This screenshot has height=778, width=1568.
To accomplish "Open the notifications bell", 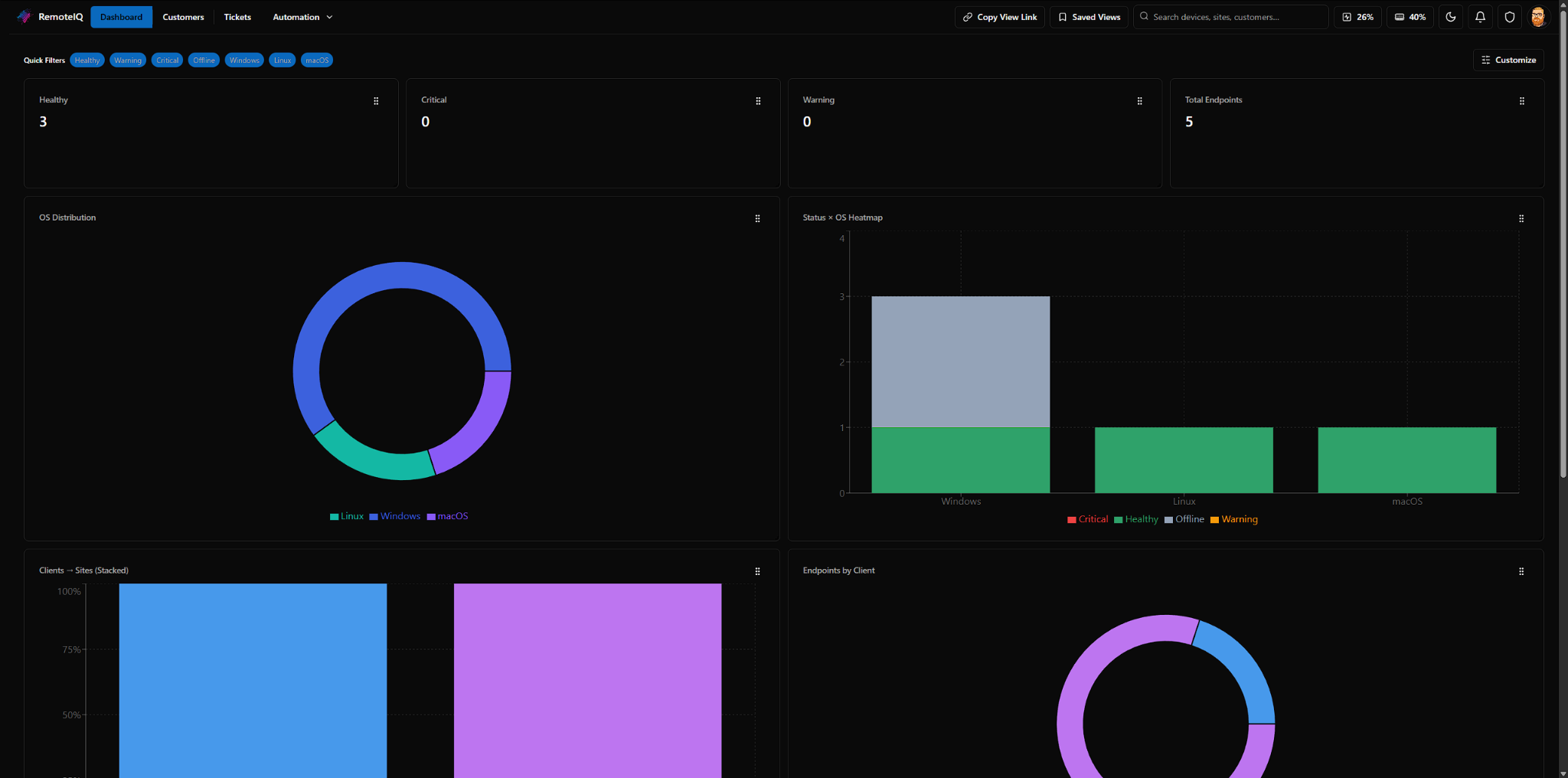I will [1480, 16].
